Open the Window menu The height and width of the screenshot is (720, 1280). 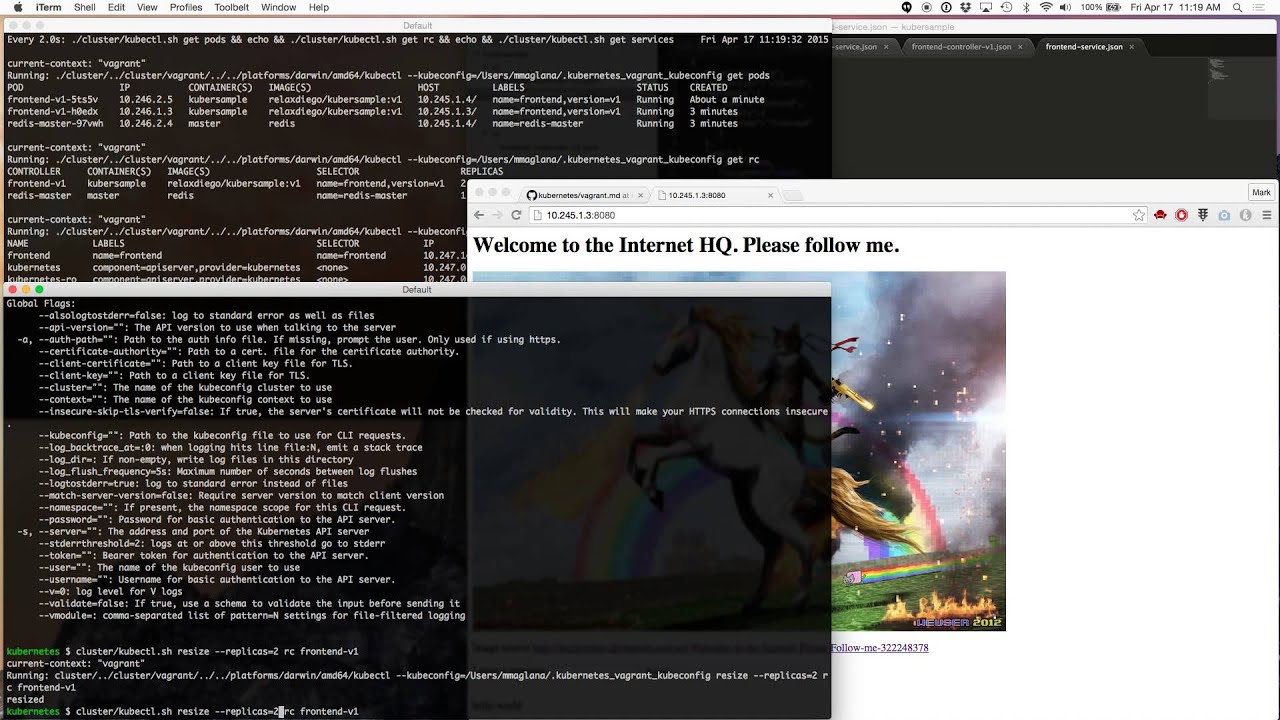[x=278, y=7]
